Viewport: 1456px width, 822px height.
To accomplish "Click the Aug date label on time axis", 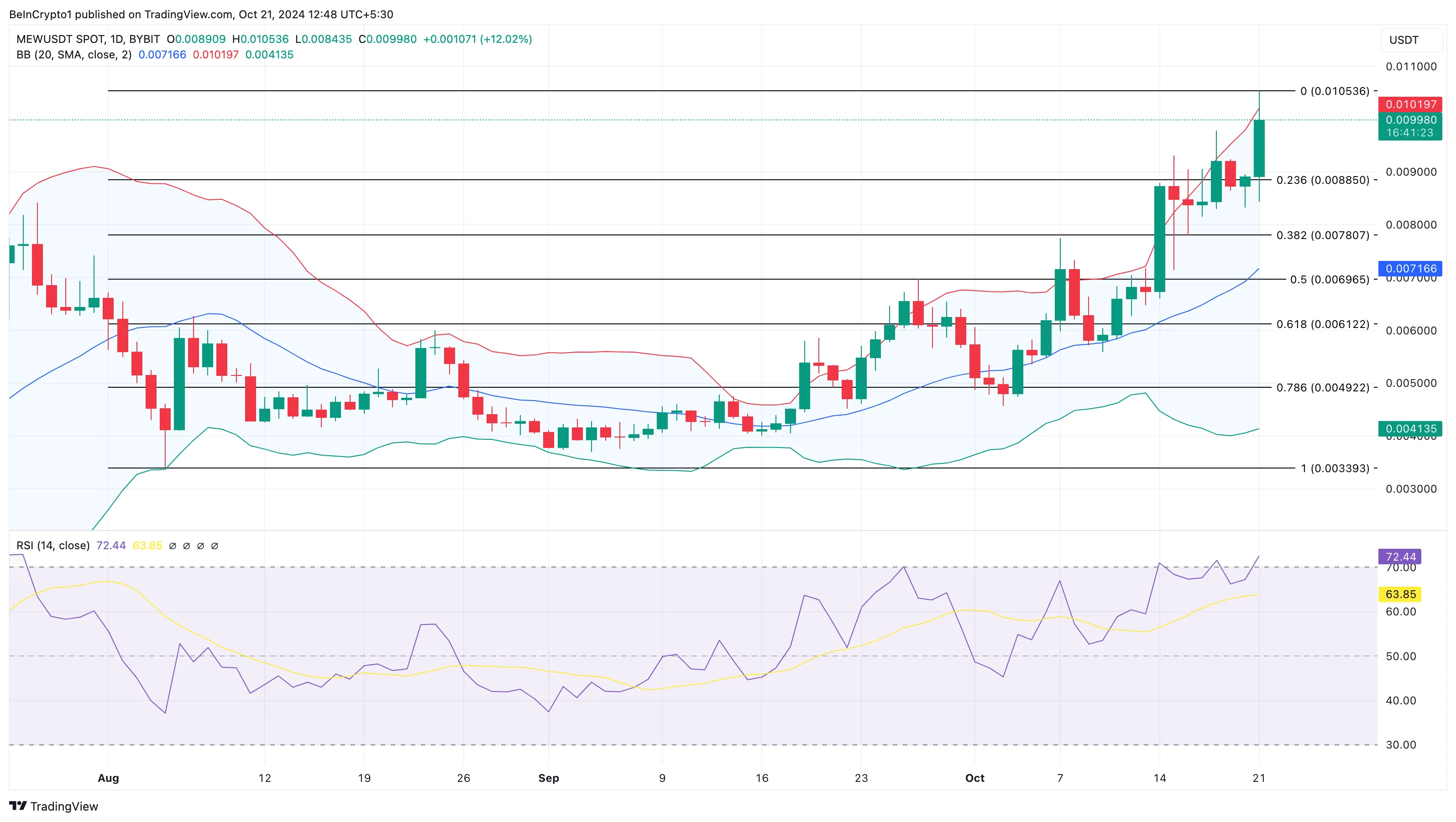I will 109,778.
